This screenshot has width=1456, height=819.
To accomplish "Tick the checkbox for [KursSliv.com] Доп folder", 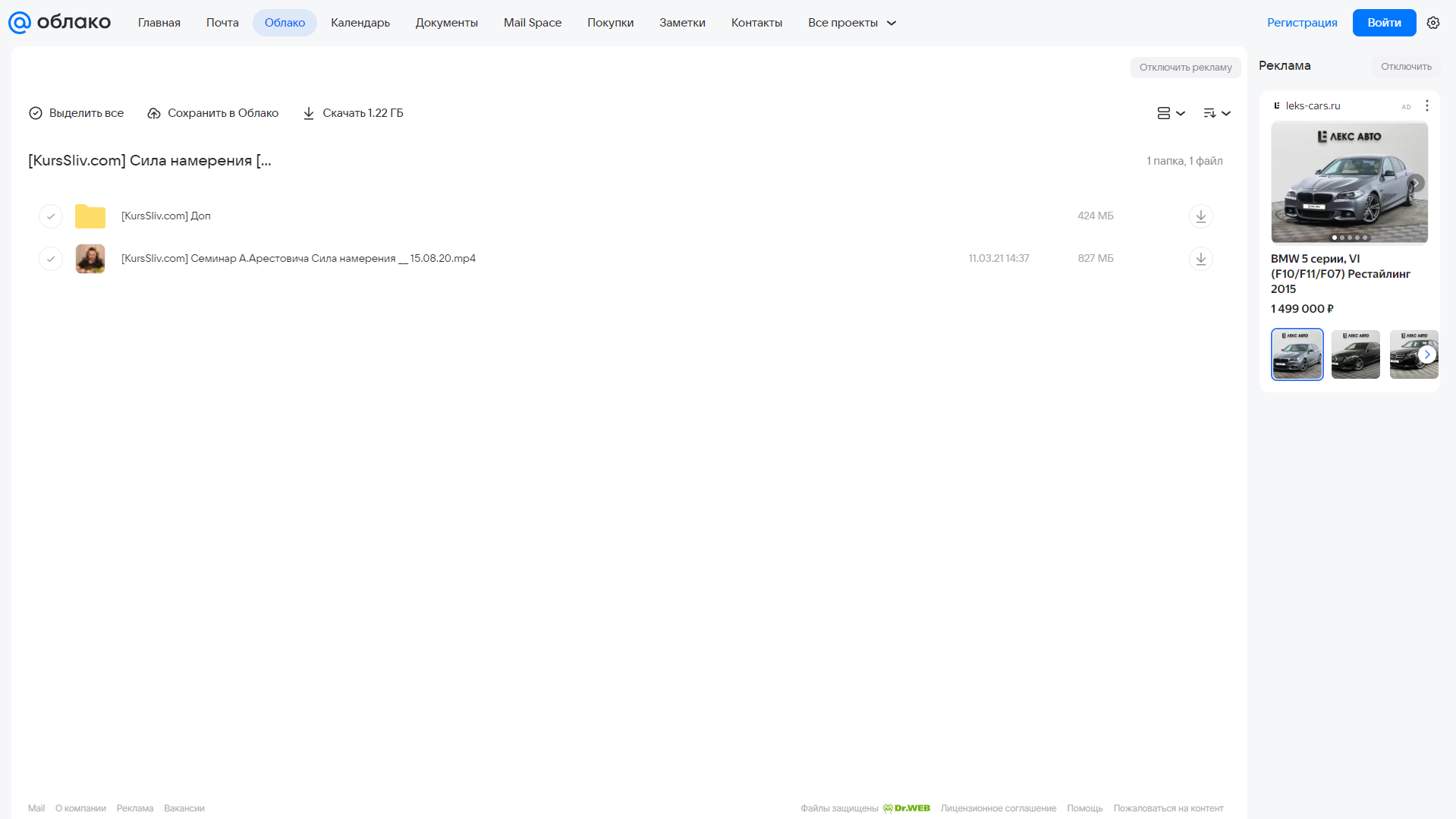I will (x=51, y=216).
